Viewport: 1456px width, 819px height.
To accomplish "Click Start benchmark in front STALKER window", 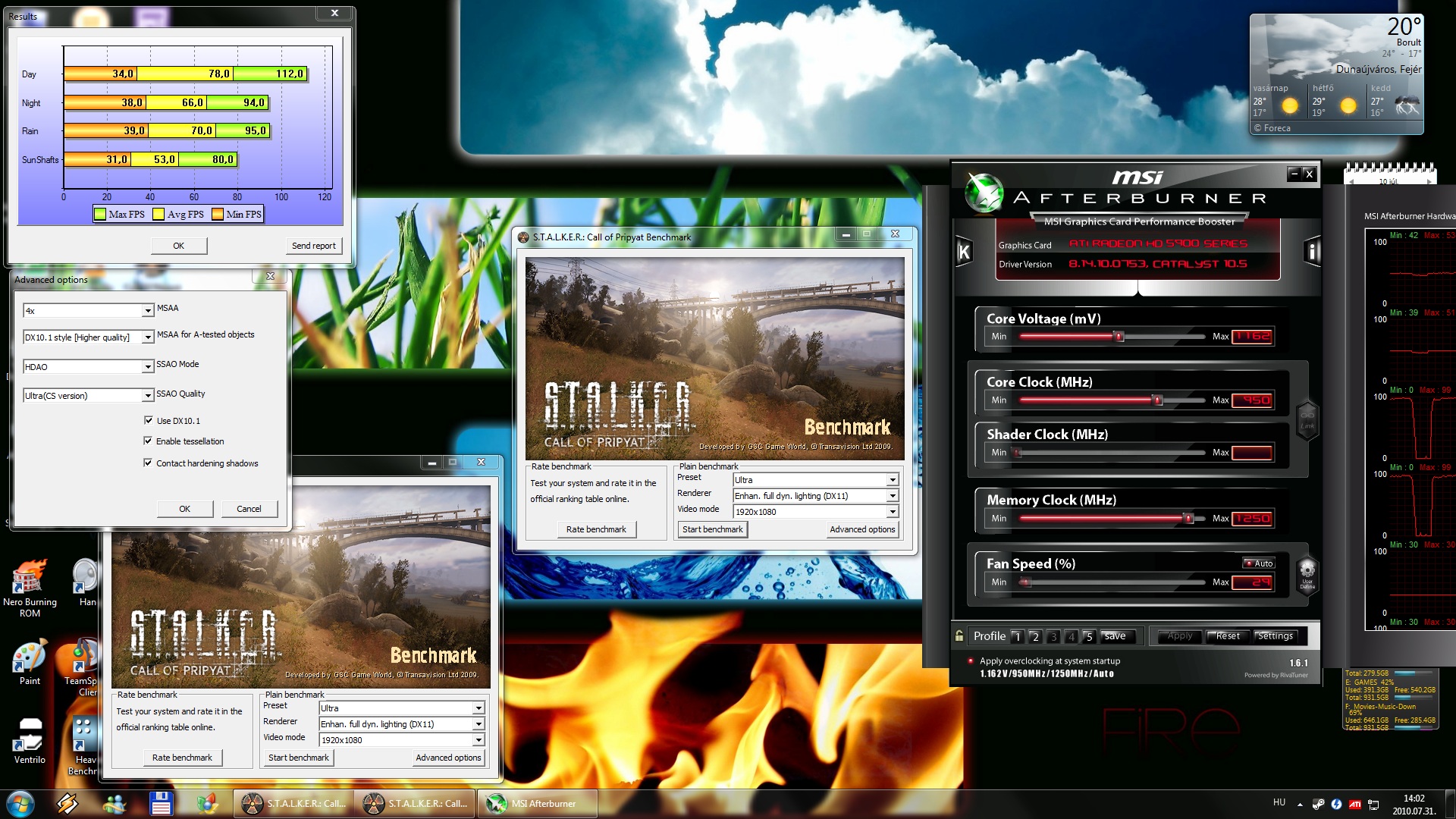I will click(x=713, y=529).
